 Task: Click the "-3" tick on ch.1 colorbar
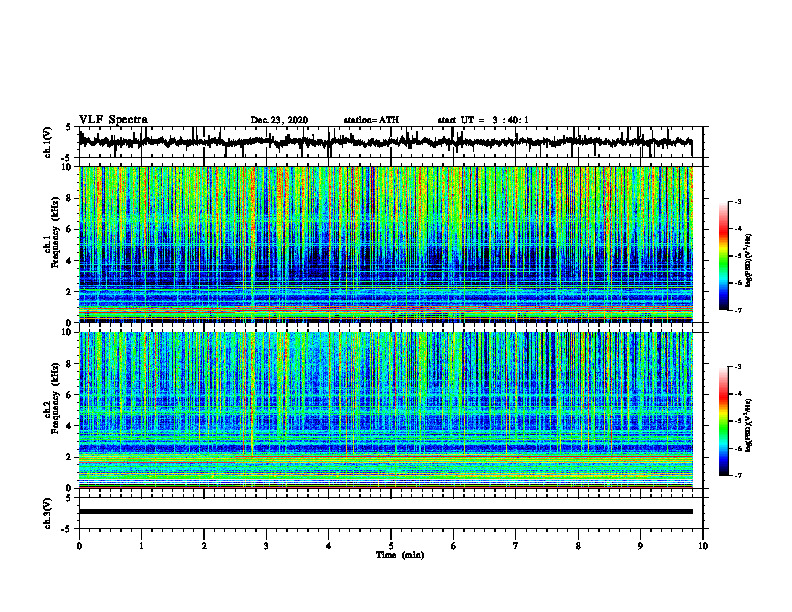[x=738, y=202]
